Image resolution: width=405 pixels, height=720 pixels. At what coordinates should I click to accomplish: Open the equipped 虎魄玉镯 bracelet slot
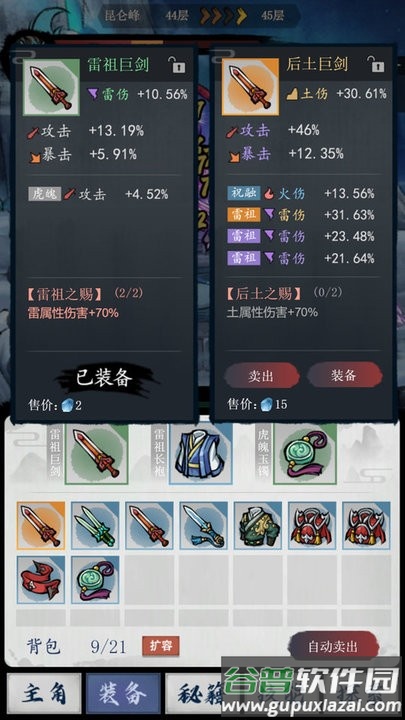305,454
